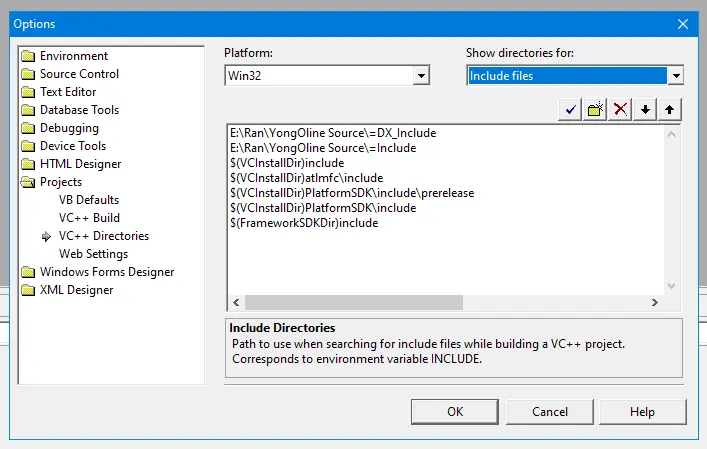The width and height of the screenshot is (707, 449).
Task: Select Source Control category
Action: point(79,74)
